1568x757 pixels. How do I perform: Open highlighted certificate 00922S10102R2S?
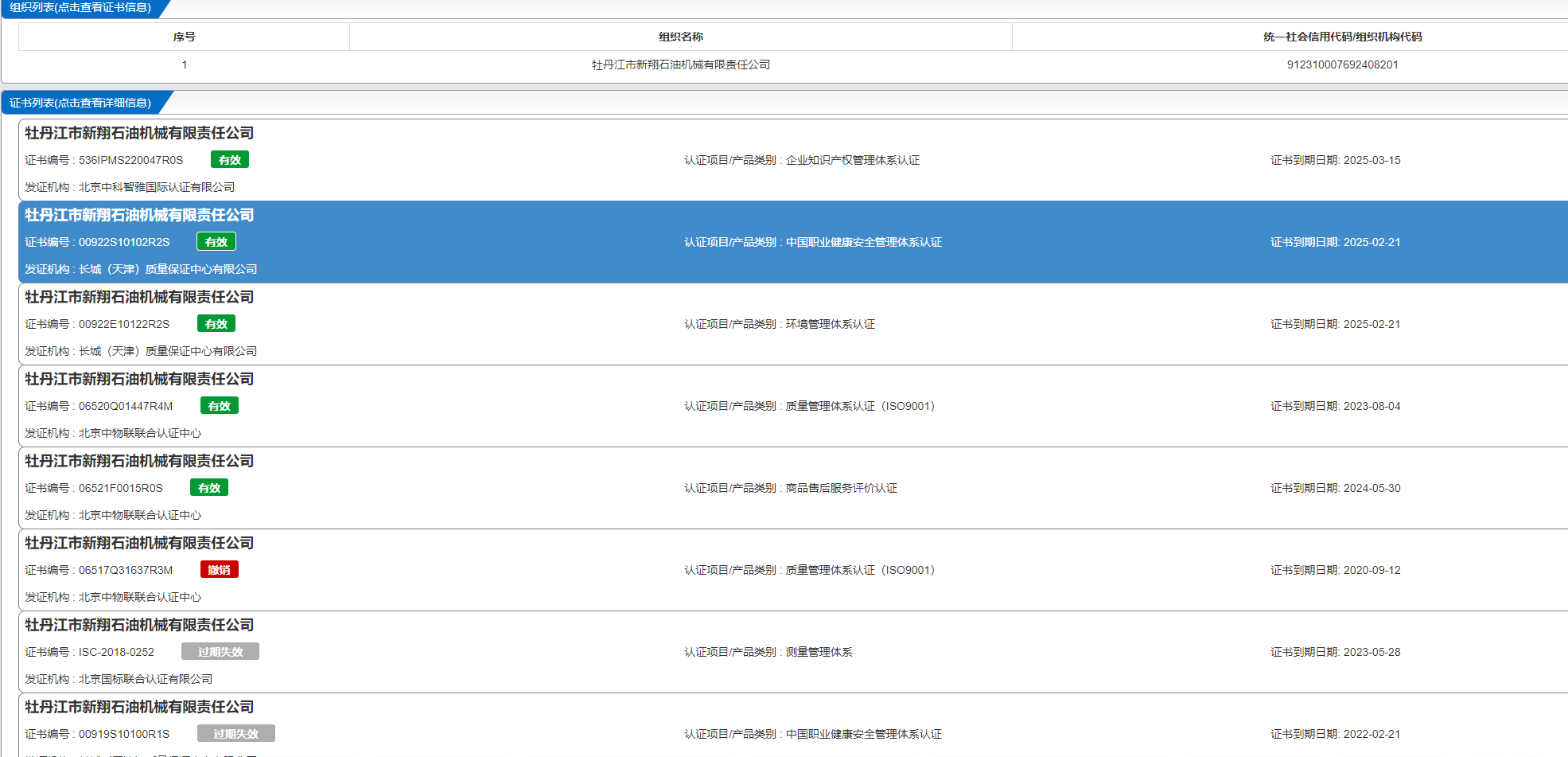124,242
